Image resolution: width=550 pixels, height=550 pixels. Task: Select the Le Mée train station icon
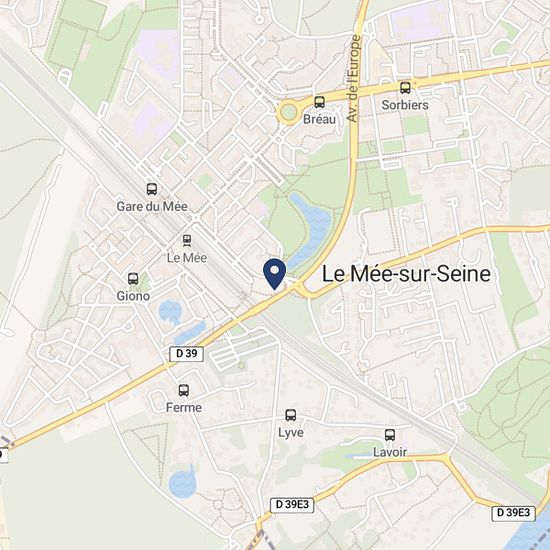[x=187, y=241]
